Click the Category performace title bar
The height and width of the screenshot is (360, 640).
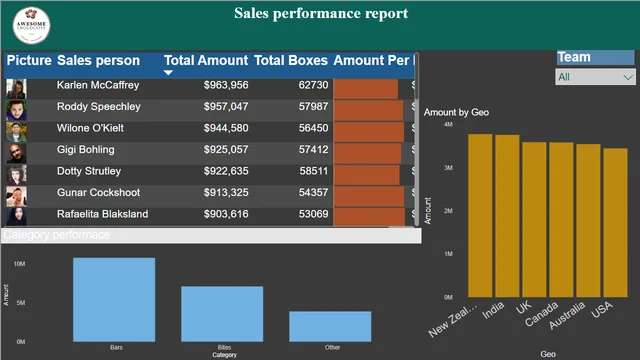pyautogui.click(x=211, y=236)
